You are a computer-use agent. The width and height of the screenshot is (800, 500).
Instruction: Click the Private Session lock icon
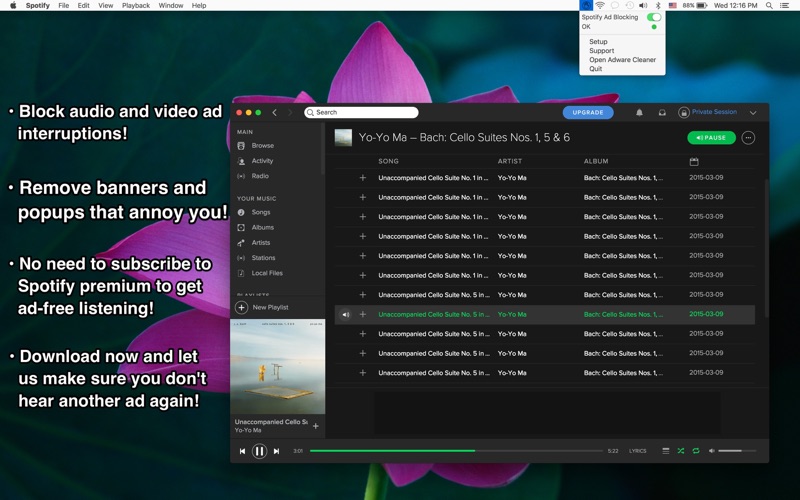684,113
